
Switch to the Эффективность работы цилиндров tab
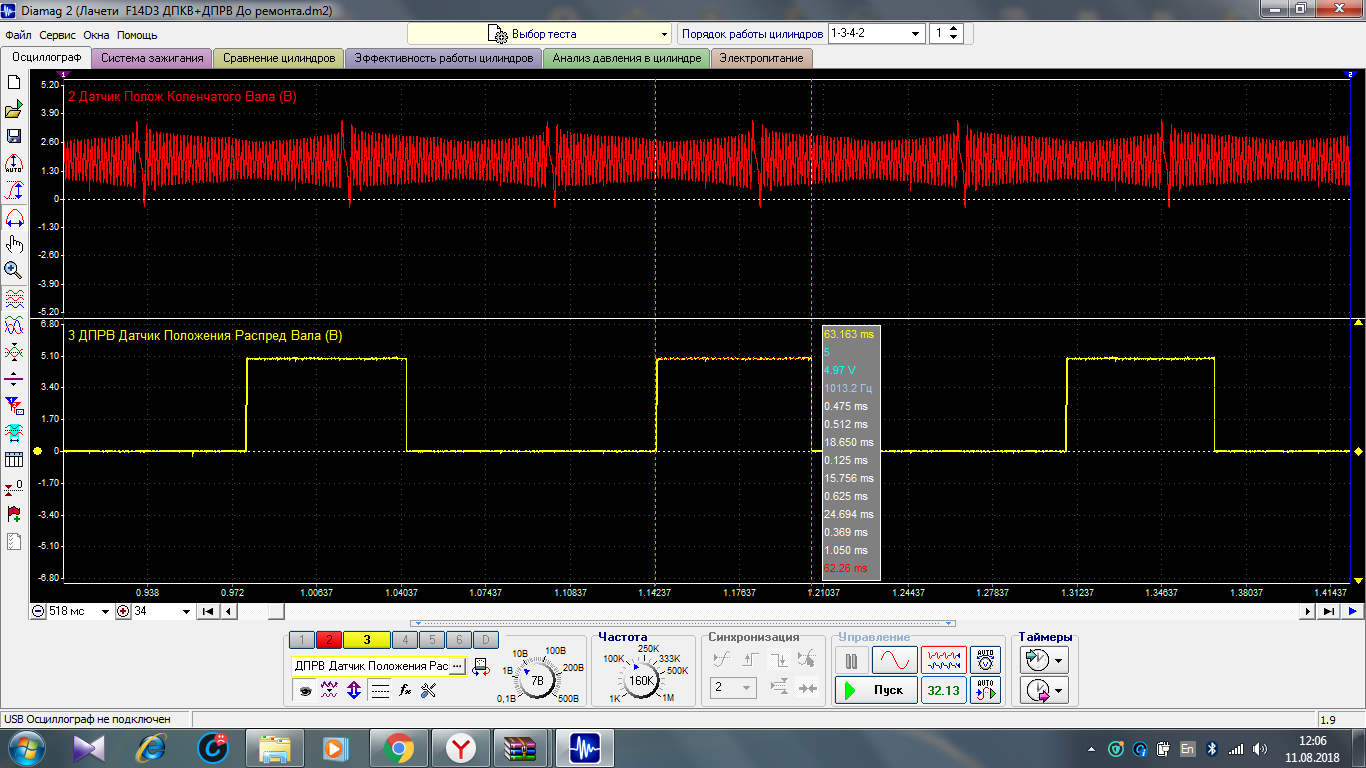tap(444, 58)
